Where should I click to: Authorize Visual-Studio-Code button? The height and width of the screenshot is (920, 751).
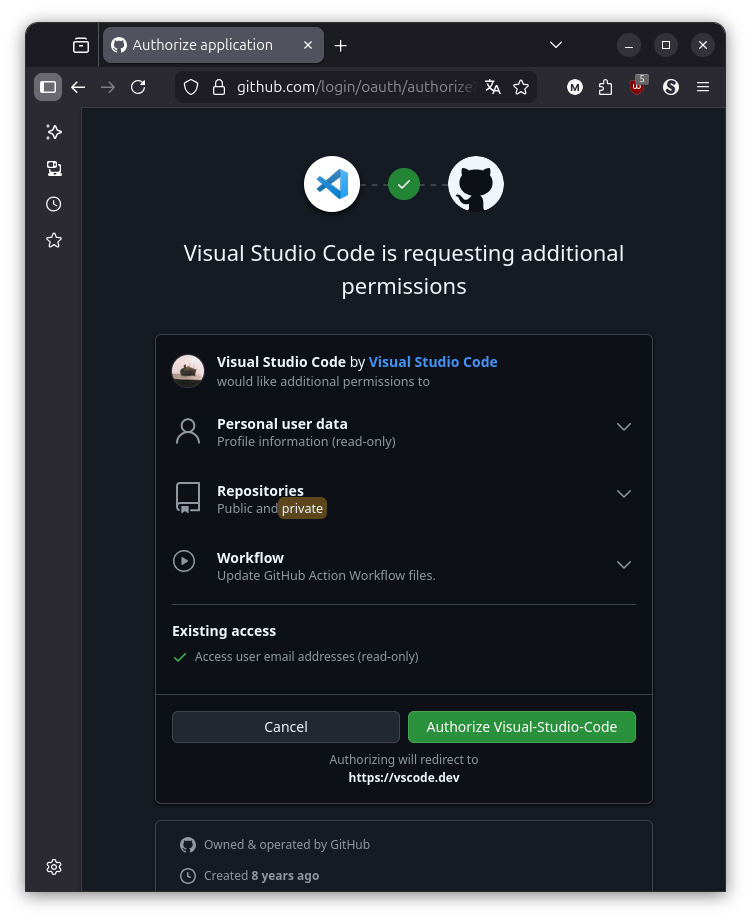point(522,727)
